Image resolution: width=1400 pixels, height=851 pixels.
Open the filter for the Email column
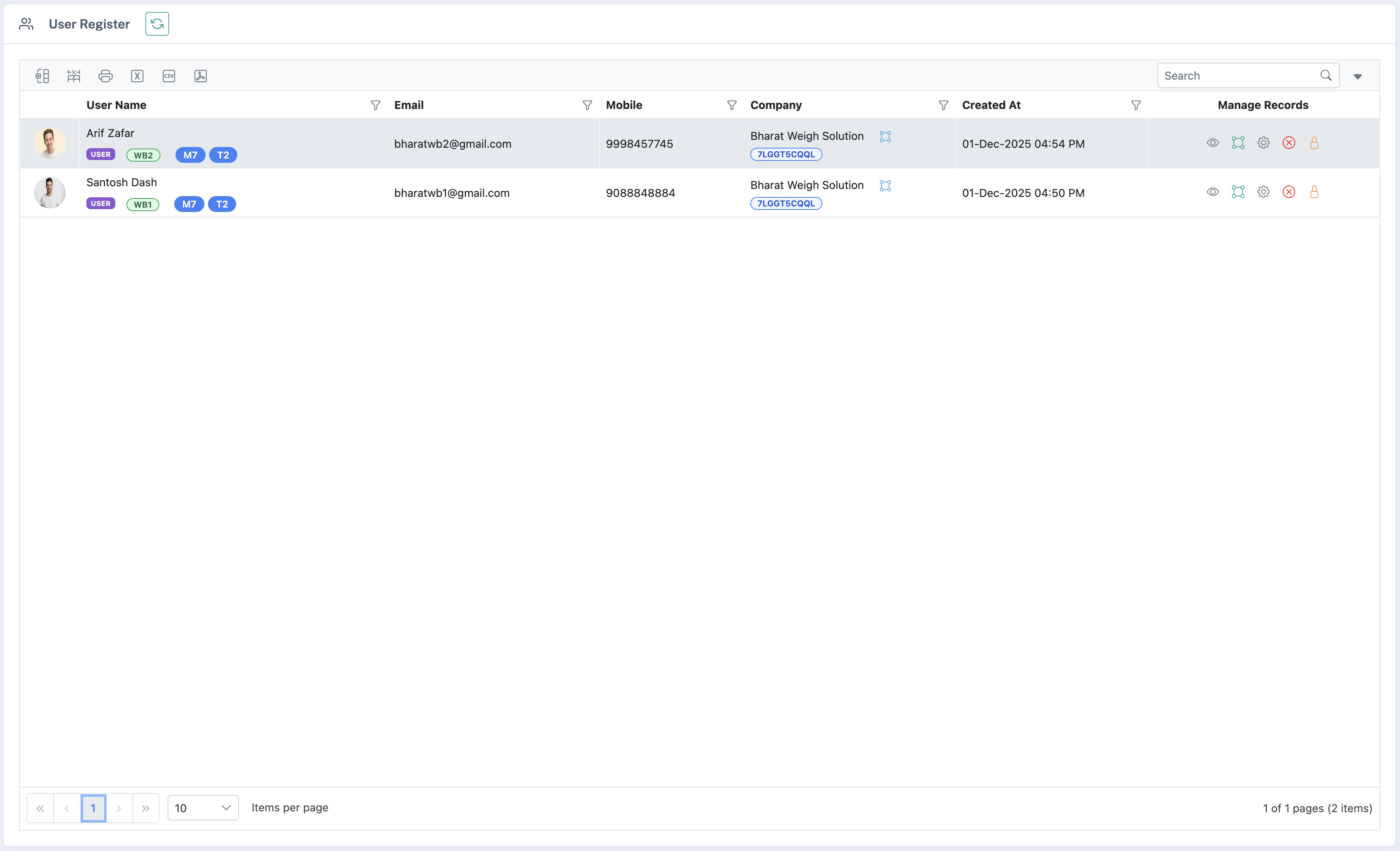(587, 105)
